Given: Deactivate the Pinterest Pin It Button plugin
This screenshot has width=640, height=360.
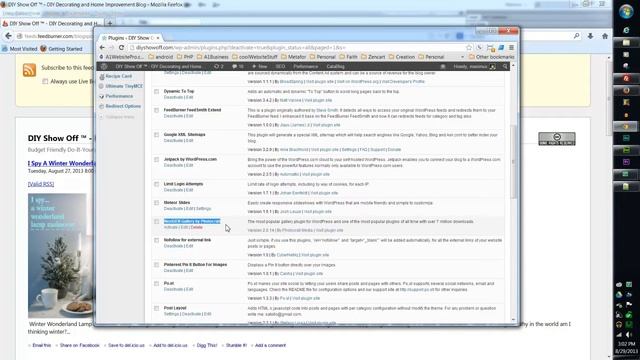Looking at the screenshot, I should (x=173, y=271).
